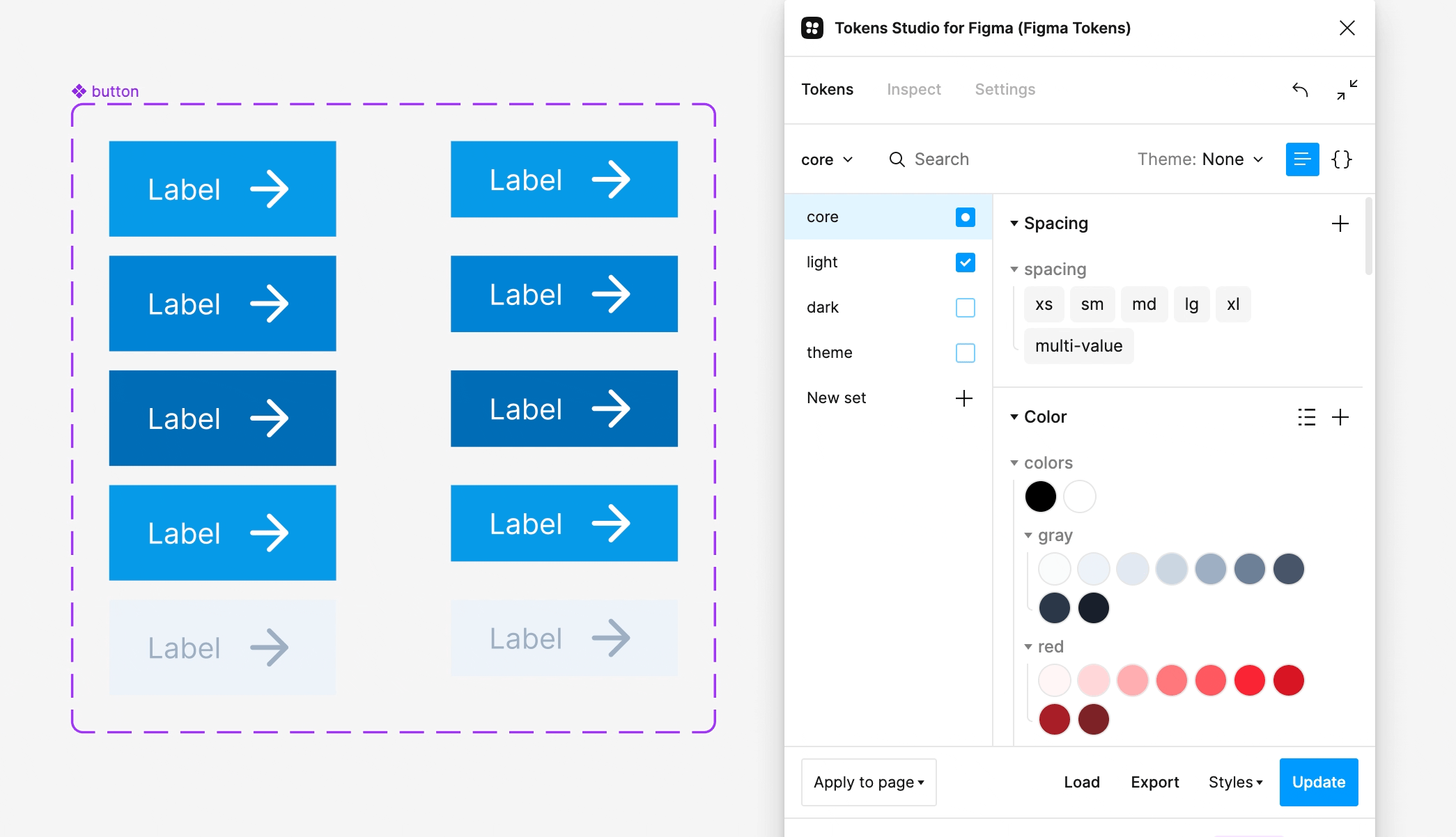Click the search magnifier icon
This screenshot has height=837, width=1456.
[897, 159]
